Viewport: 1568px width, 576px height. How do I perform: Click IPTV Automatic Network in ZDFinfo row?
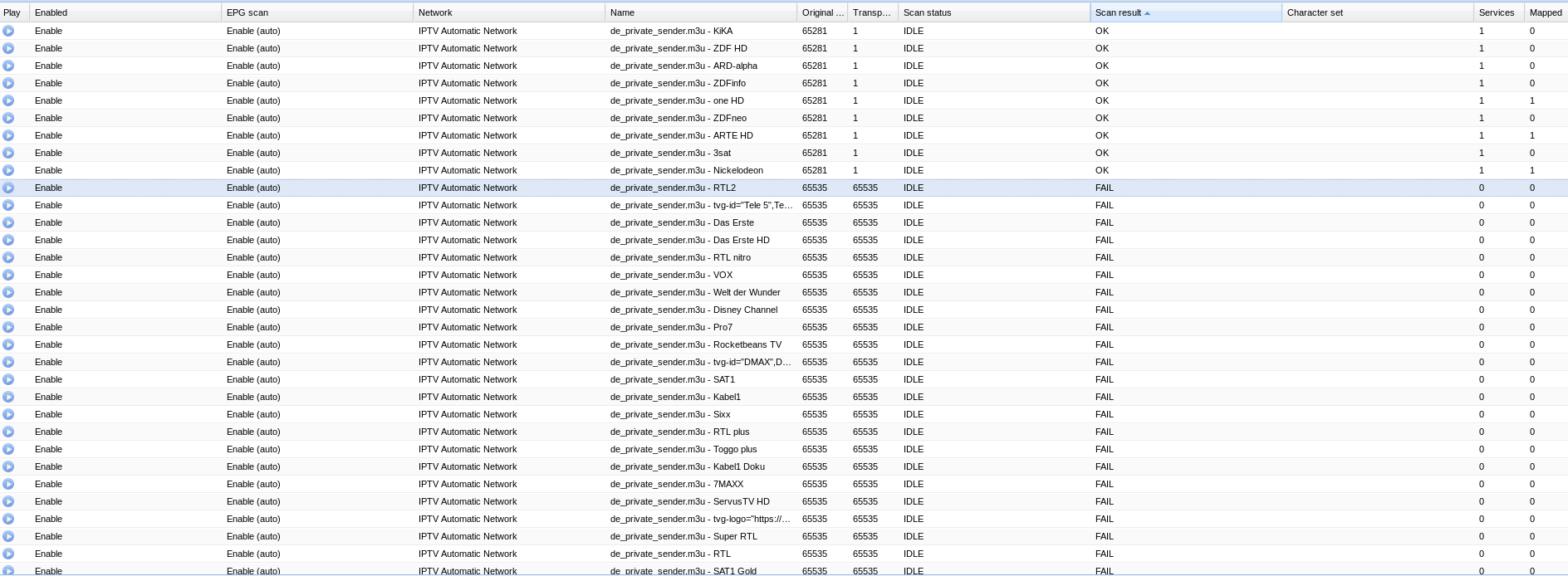tap(509, 83)
